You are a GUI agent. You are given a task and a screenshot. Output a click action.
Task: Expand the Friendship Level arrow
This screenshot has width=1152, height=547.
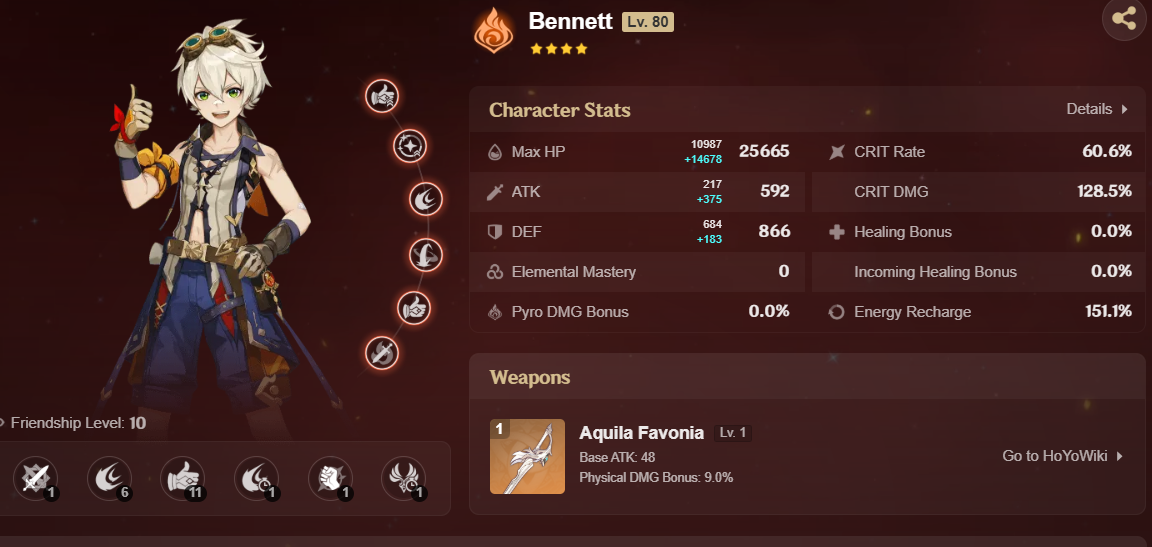coord(3,423)
